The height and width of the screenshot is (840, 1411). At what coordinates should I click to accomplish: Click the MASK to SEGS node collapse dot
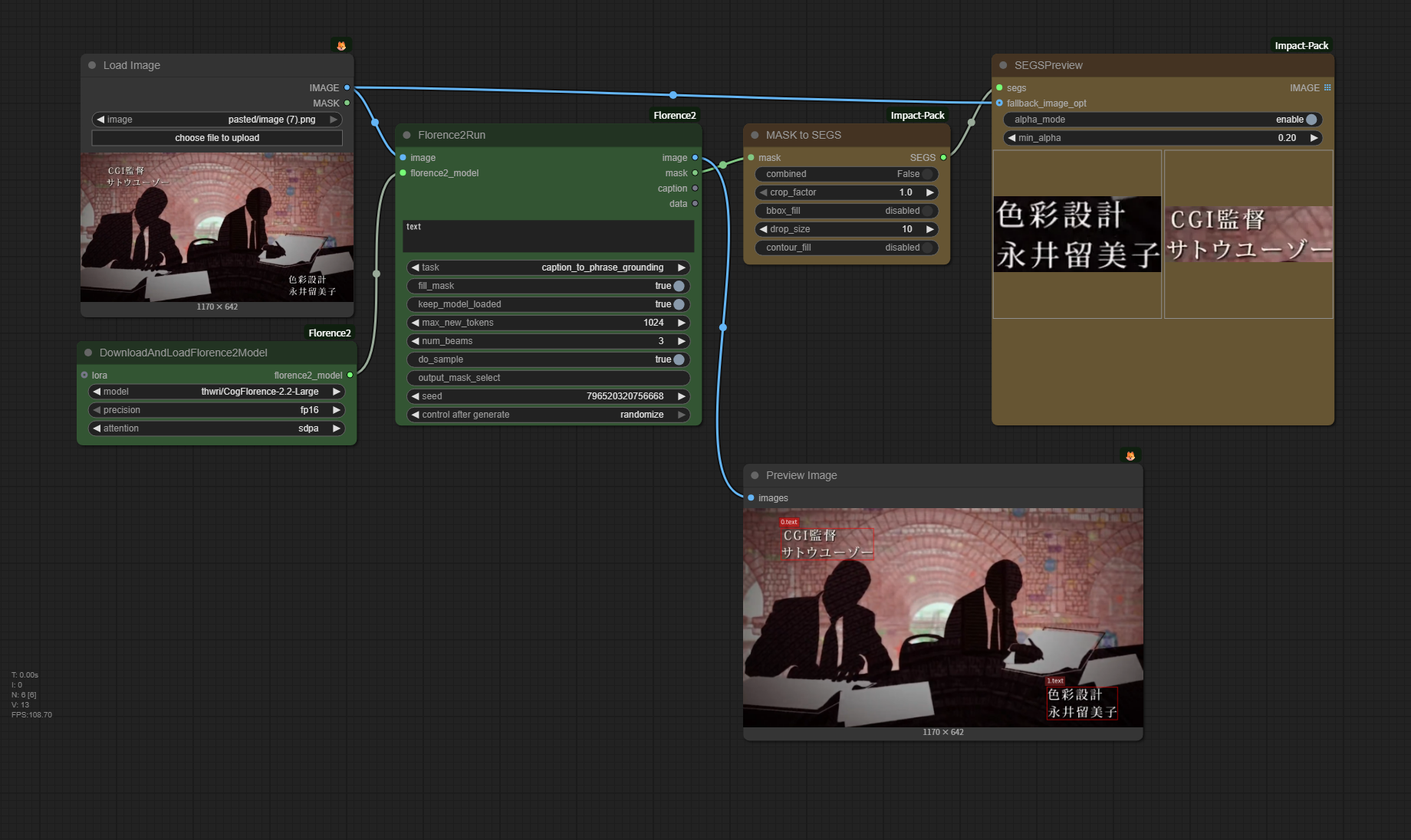coord(755,135)
